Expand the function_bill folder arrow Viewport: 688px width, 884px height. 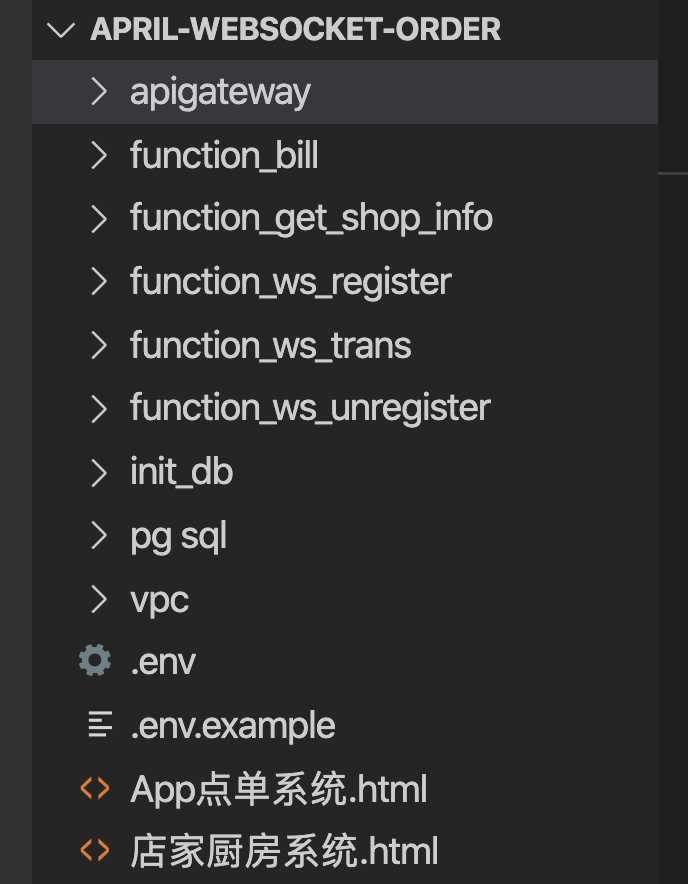tap(99, 155)
